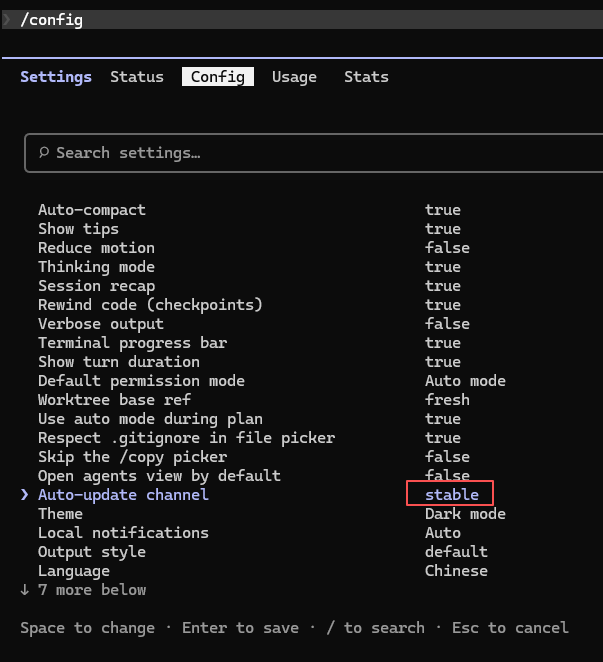Select Open agents view by default row

253,476
